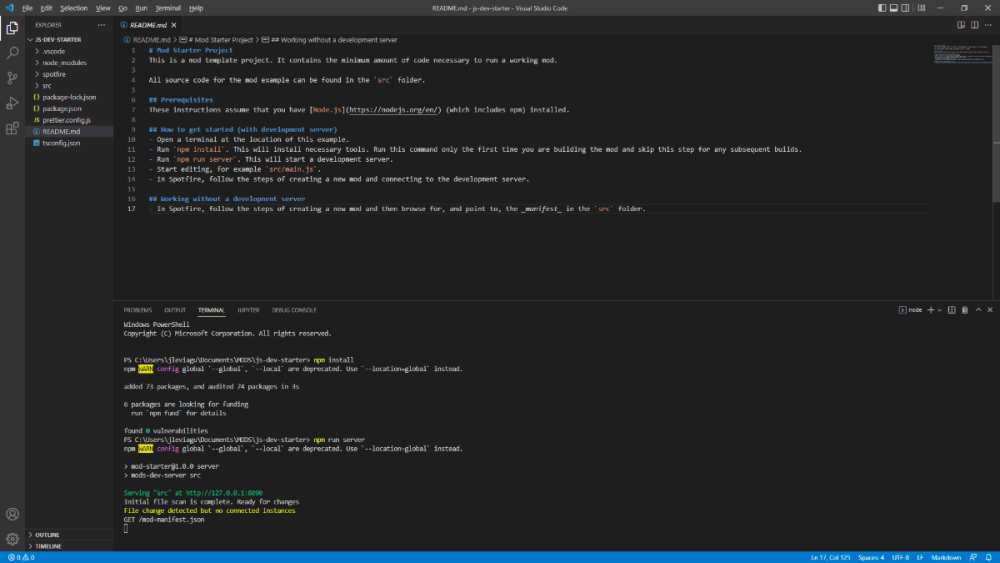
Task: Expand the src folder
Action: (x=70, y=85)
